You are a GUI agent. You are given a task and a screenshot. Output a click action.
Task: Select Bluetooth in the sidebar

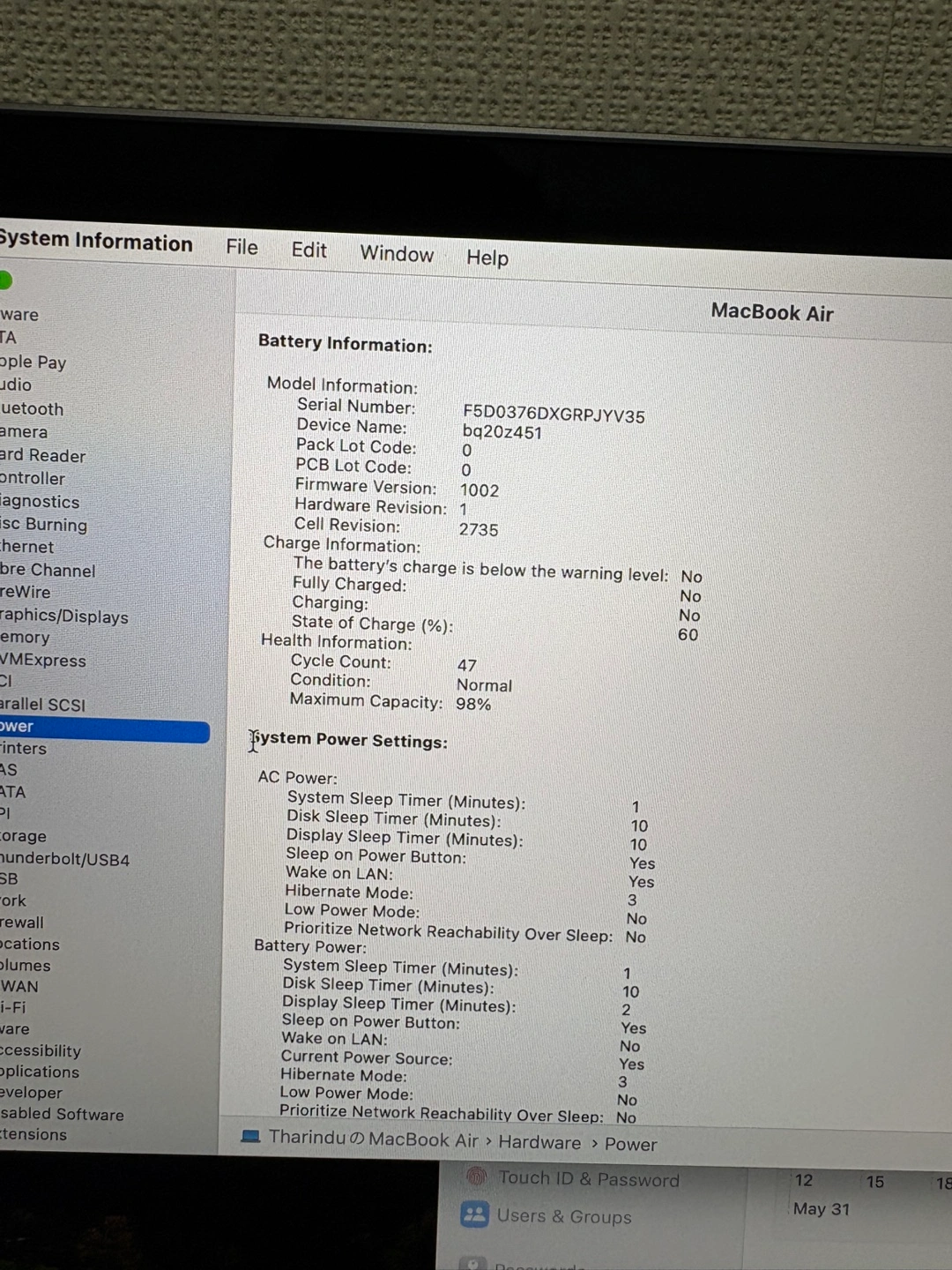pos(32,408)
